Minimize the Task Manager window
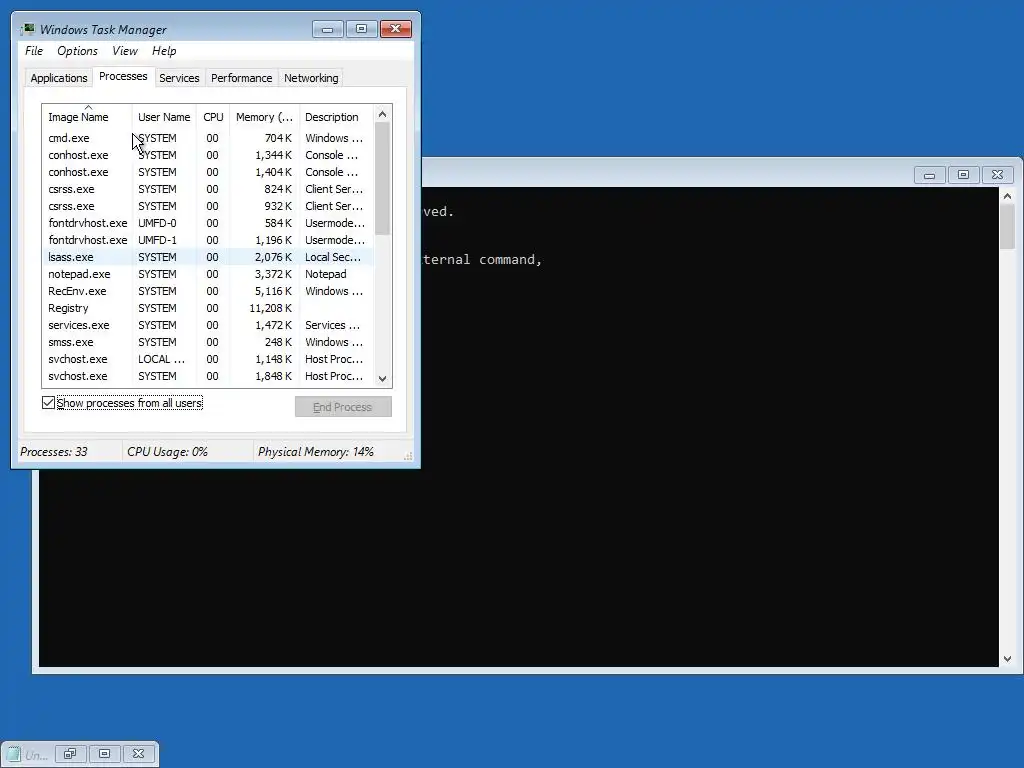Screen dimensions: 1024x768 327,29
